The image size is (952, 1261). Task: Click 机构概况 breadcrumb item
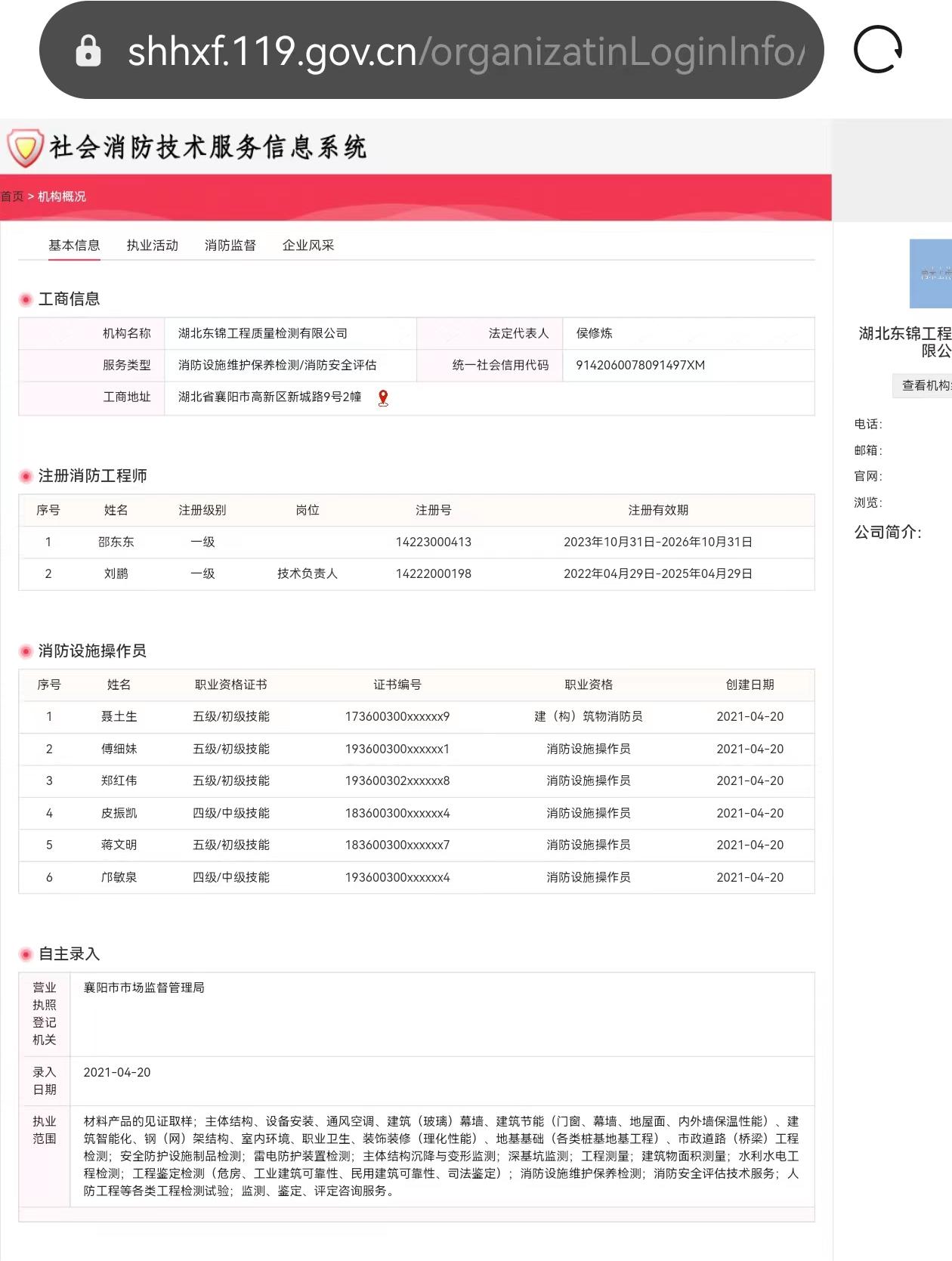[62, 196]
